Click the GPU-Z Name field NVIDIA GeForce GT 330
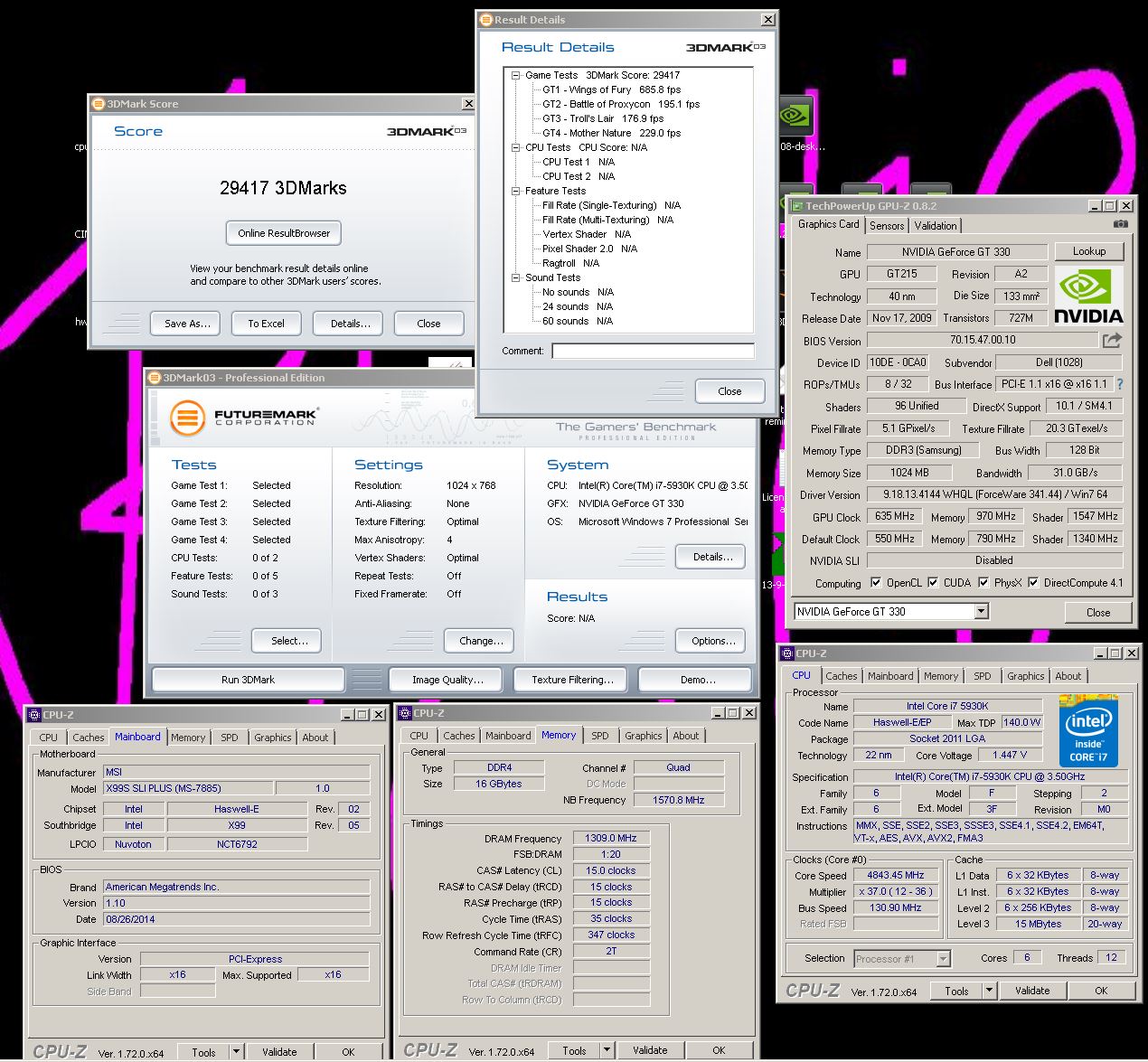The image size is (1148, 1062). tap(956, 252)
